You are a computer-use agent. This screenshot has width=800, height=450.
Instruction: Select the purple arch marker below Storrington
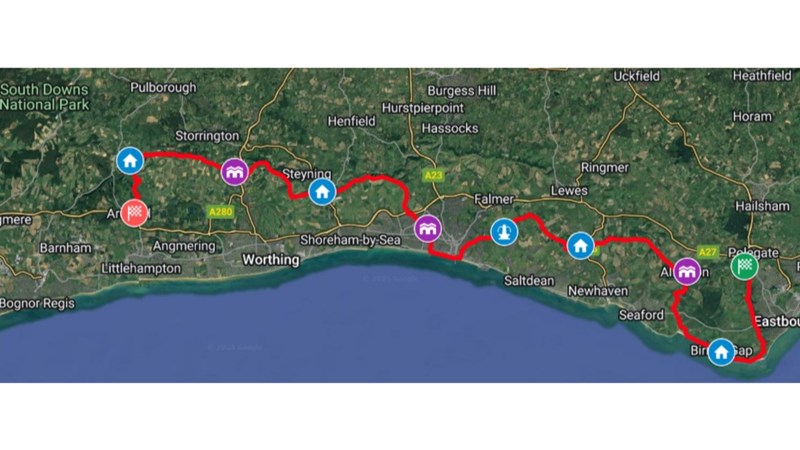click(235, 172)
